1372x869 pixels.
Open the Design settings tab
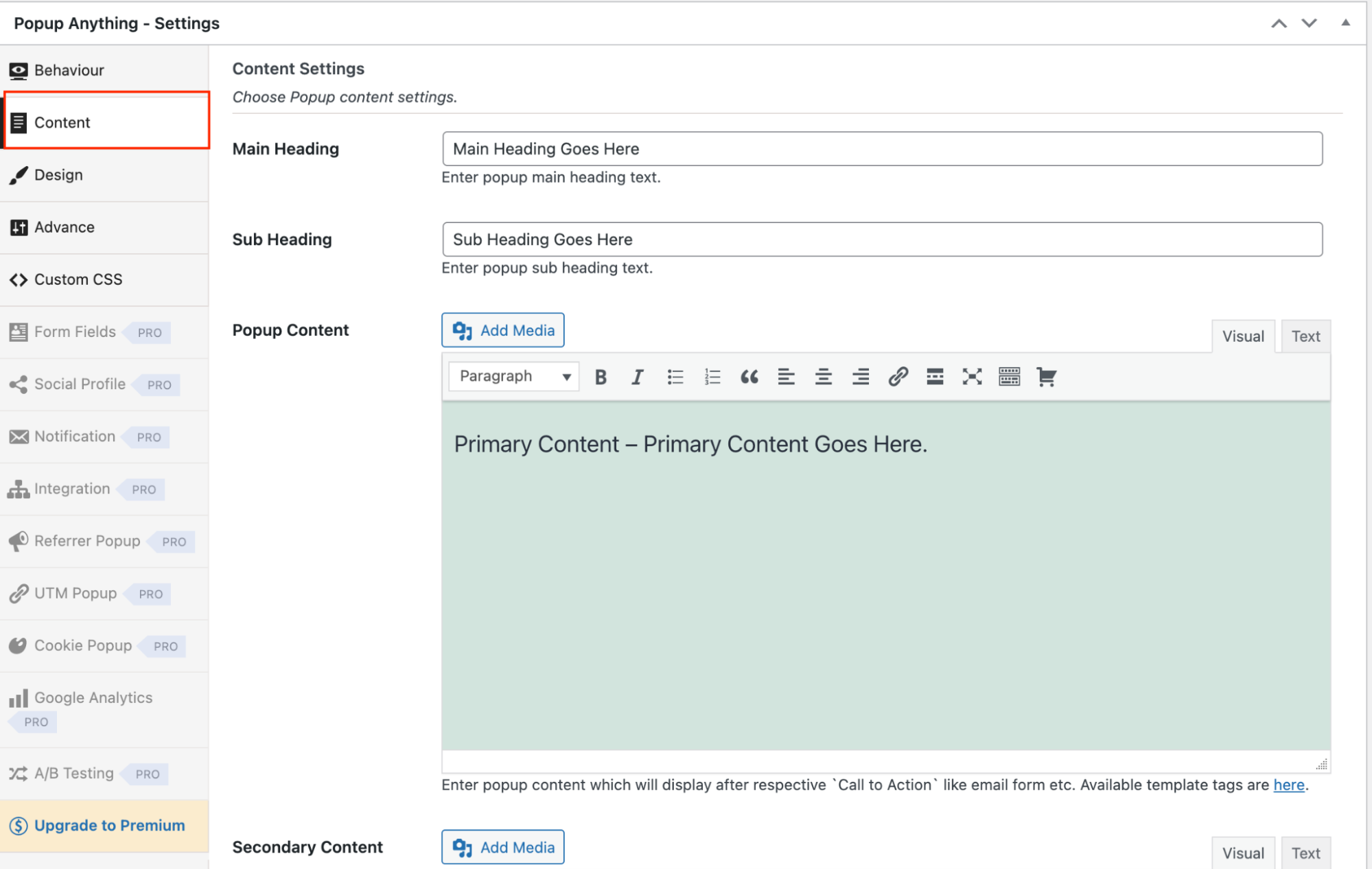[104, 175]
